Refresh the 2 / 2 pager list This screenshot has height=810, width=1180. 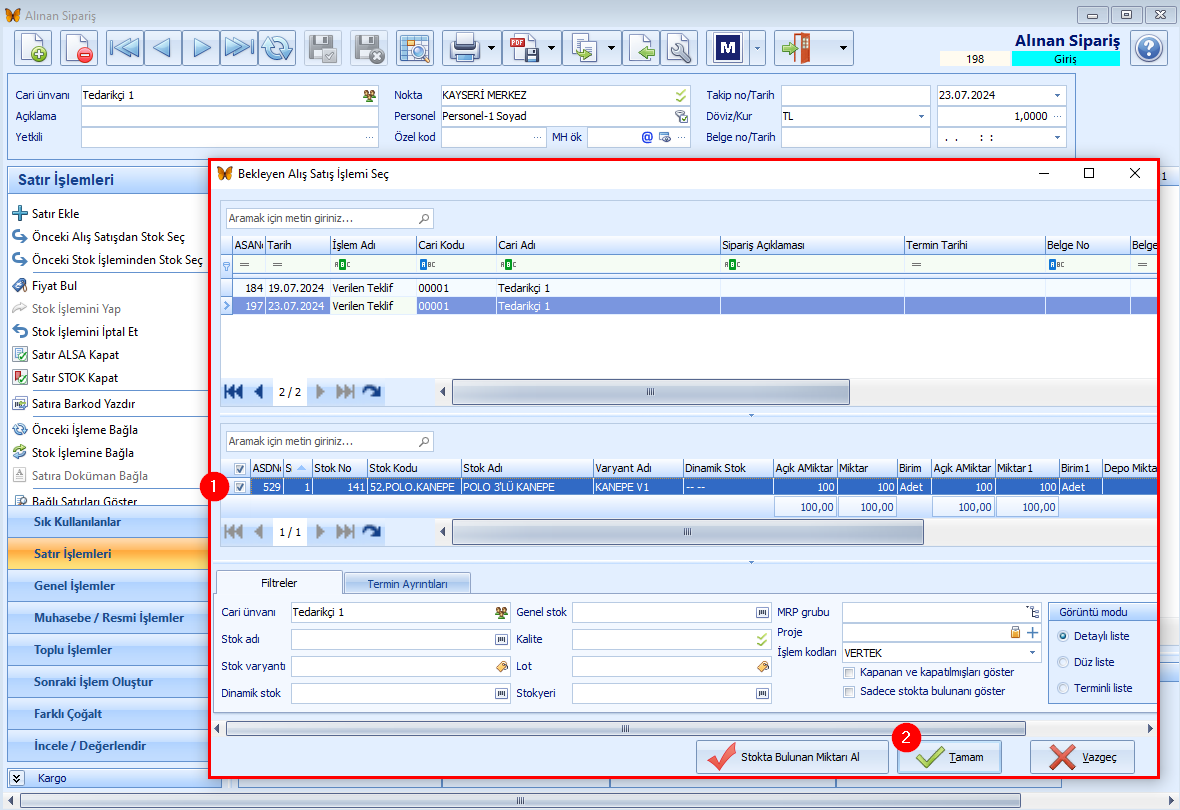click(x=372, y=391)
